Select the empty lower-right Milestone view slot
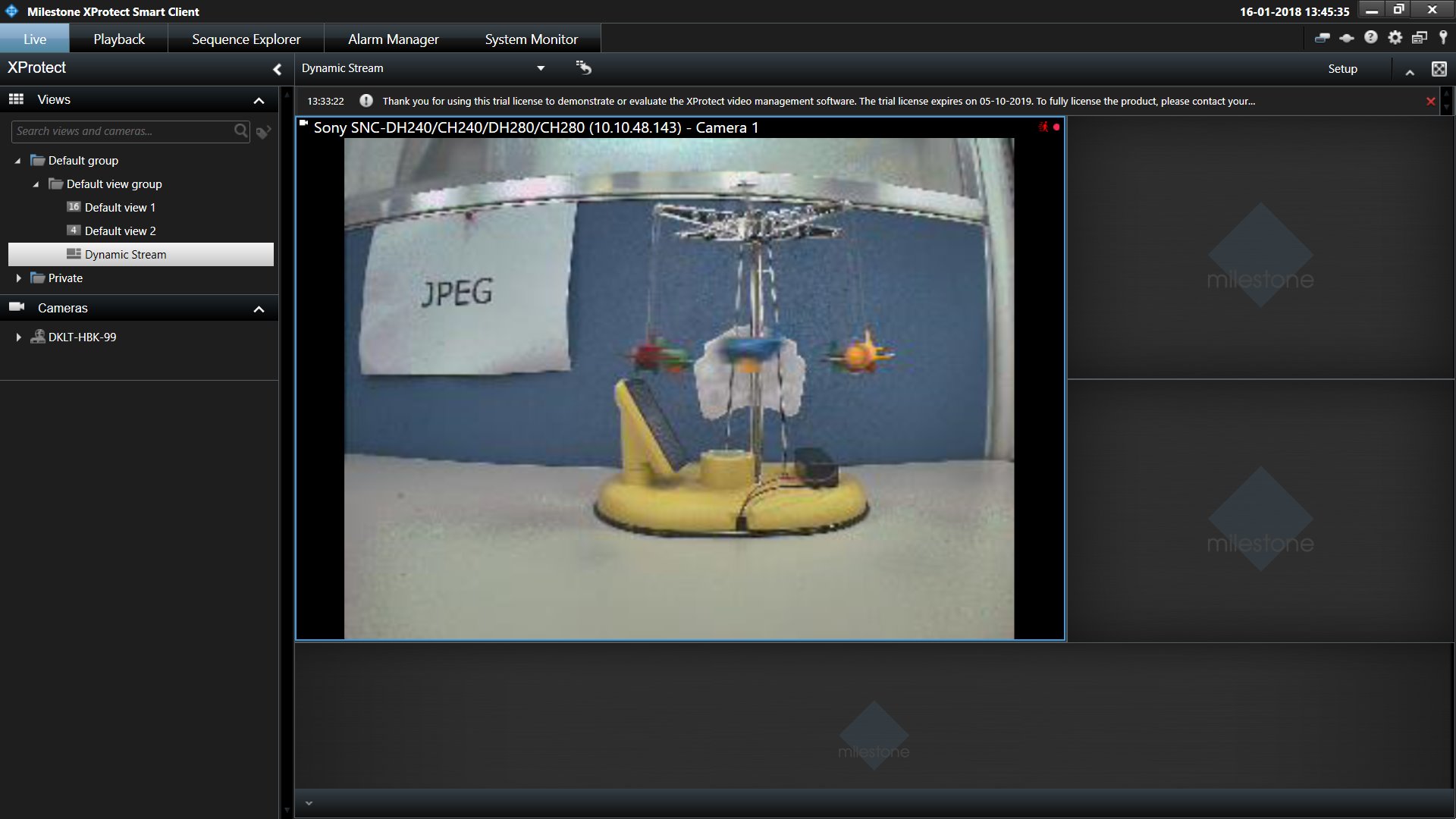Image resolution: width=1456 pixels, height=819 pixels. pos(1260,511)
